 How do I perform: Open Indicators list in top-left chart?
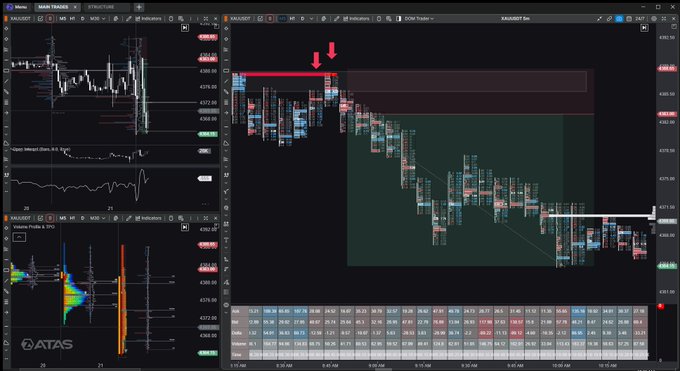pyautogui.click(x=148, y=19)
